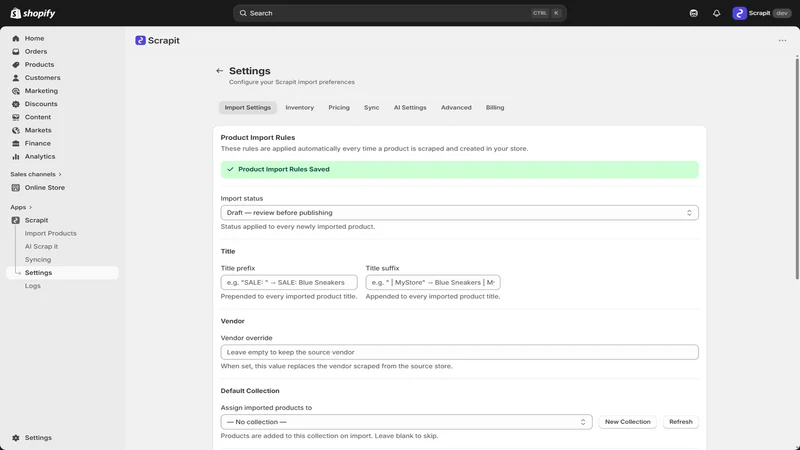Click the Analytics bar chart icon

[16, 157]
